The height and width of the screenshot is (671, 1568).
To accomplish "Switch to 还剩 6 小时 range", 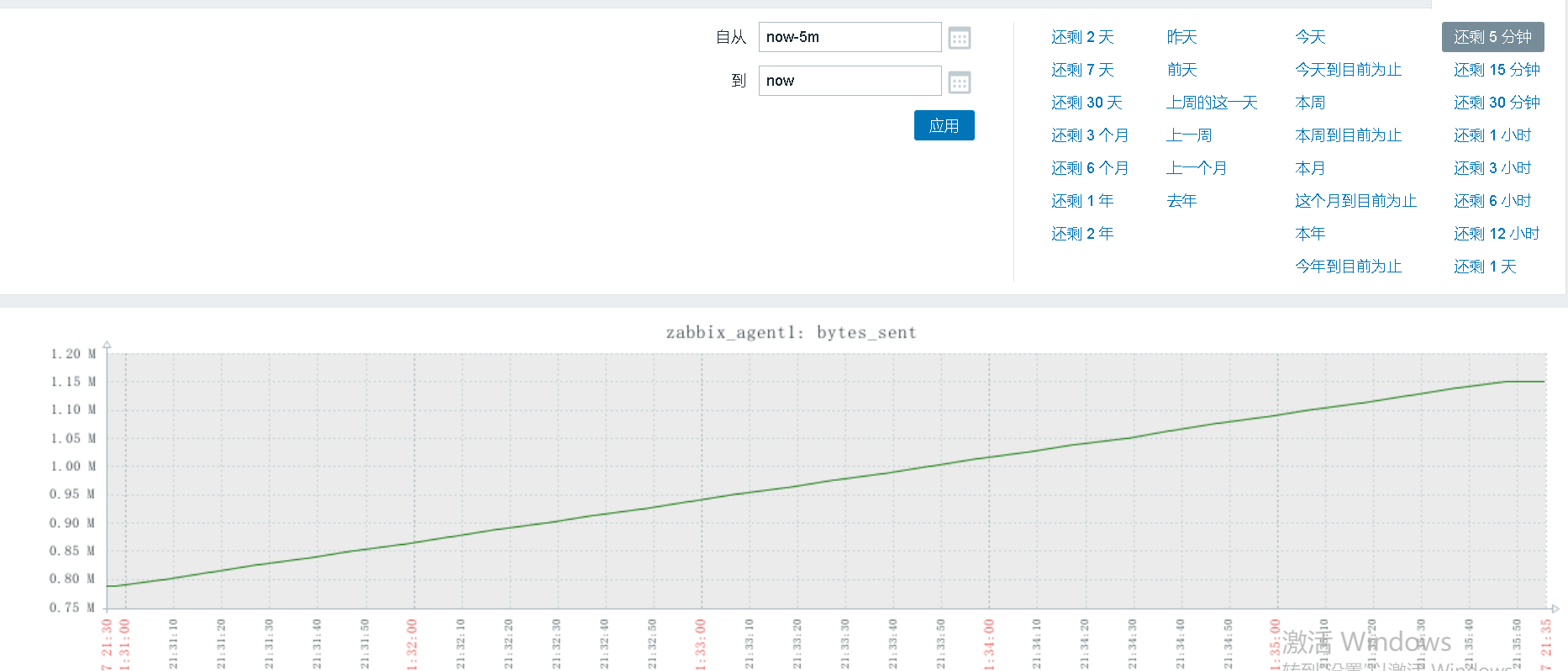I will 1492,201.
